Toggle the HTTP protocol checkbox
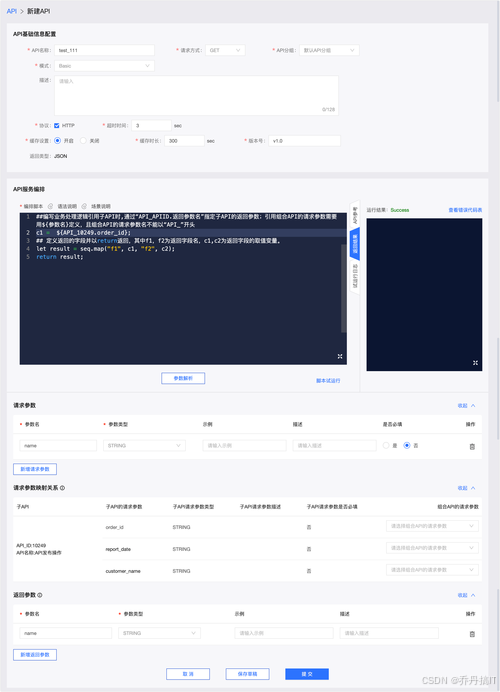 tap(57, 126)
